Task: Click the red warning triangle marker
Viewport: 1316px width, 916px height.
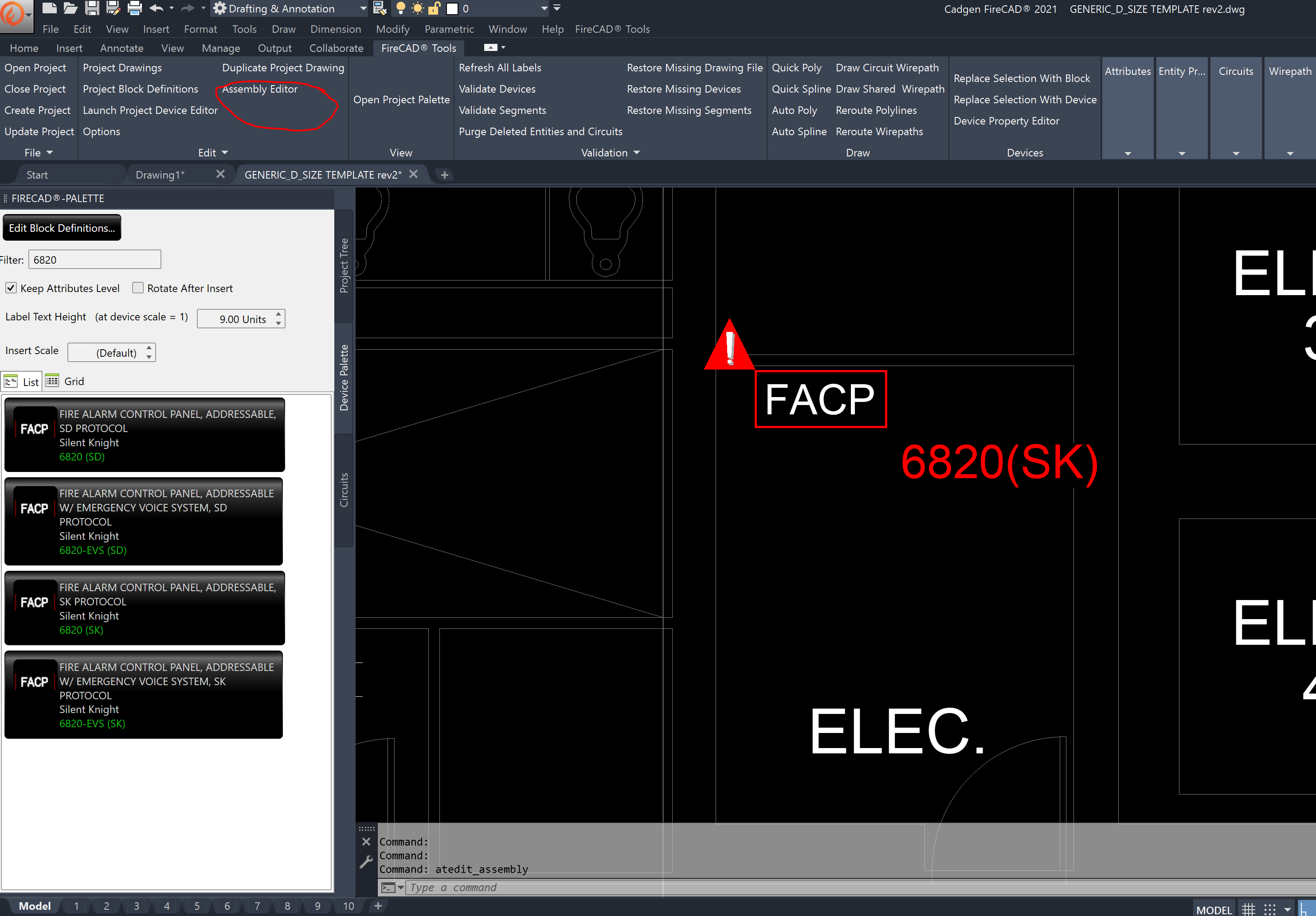Action: (x=729, y=346)
